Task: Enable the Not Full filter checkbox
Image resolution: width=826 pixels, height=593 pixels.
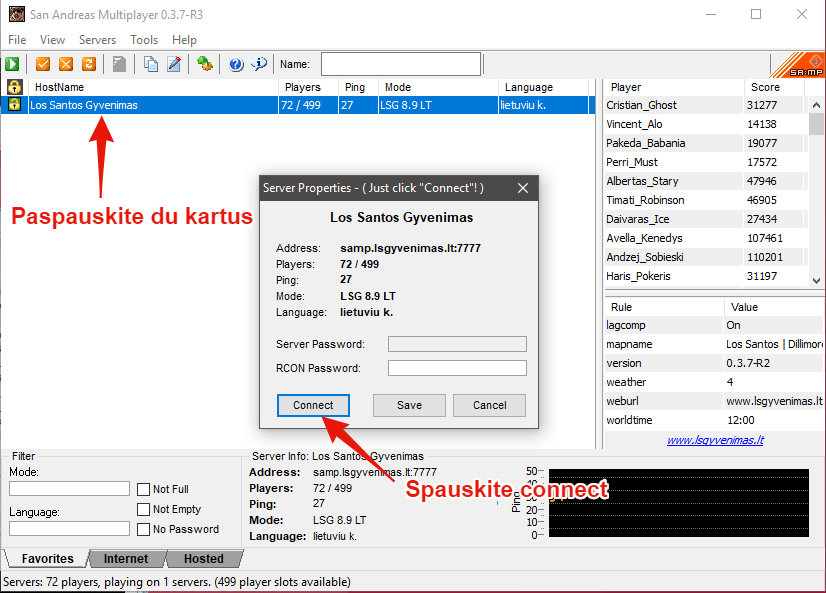Action: point(144,490)
